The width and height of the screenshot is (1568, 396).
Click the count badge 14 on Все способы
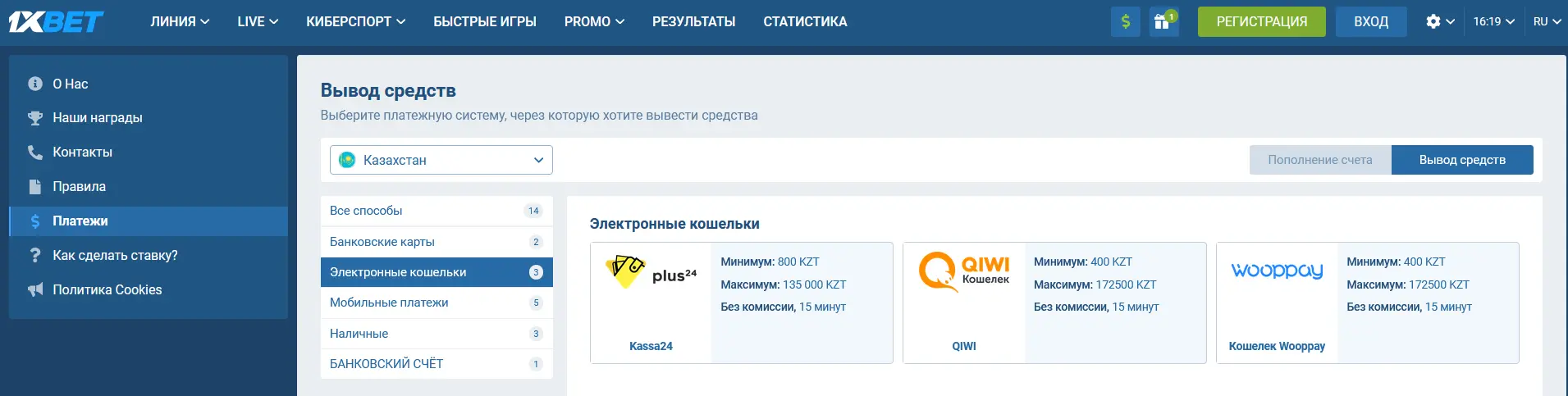pyautogui.click(x=533, y=211)
